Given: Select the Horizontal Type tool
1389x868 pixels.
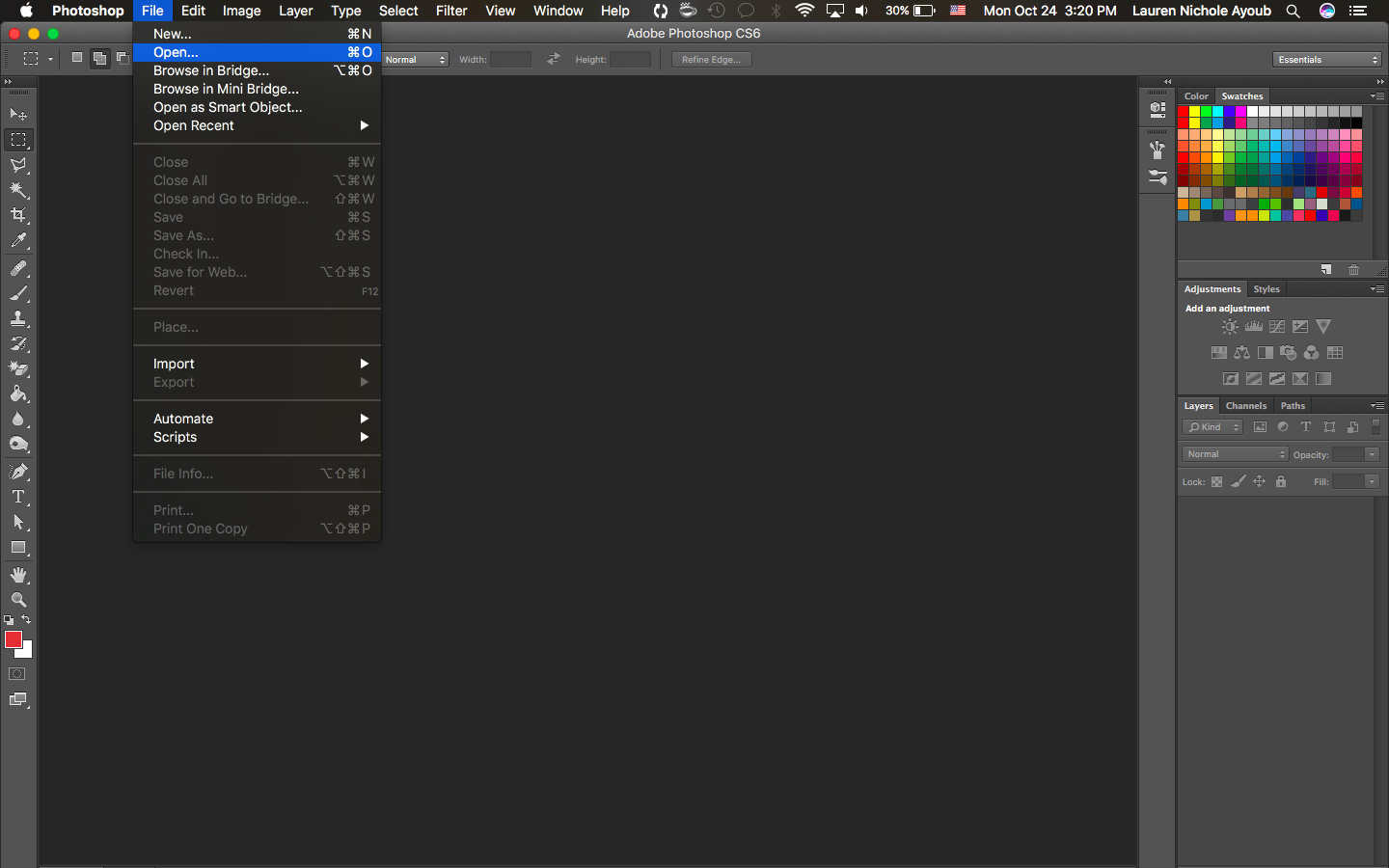Looking at the screenshot, I should click(x=18, y=497).
